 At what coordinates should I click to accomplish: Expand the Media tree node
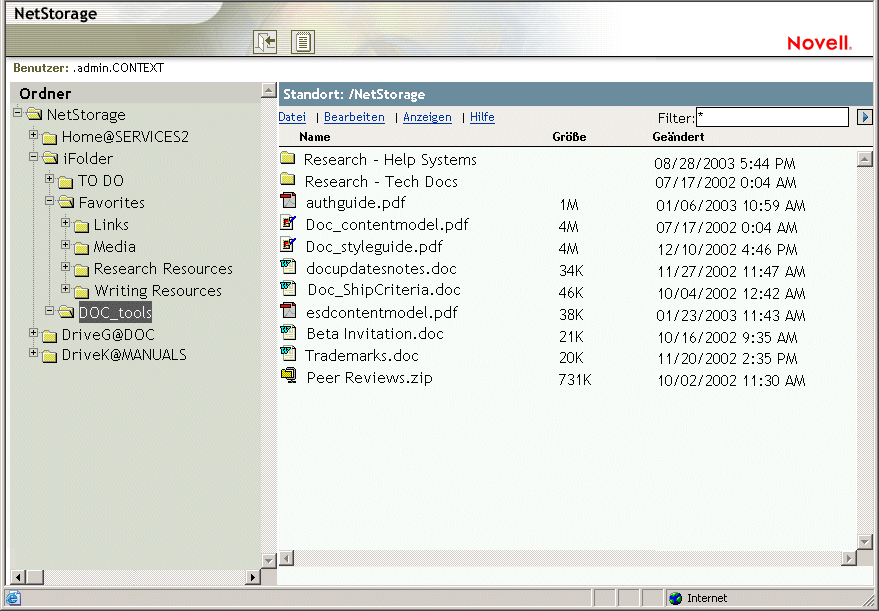(x=66, y=244)
